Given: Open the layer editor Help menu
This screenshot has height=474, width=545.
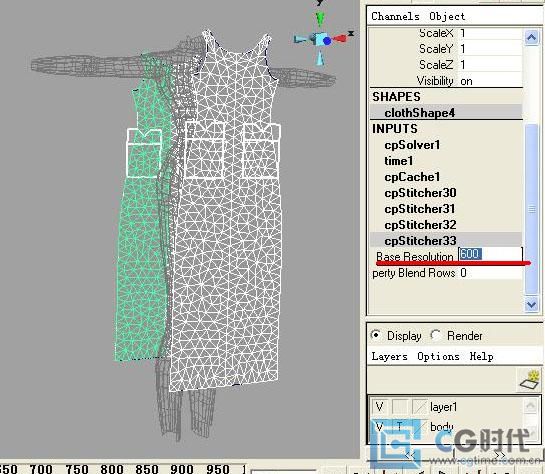Looking at the screenshot, I should [481, 357].
